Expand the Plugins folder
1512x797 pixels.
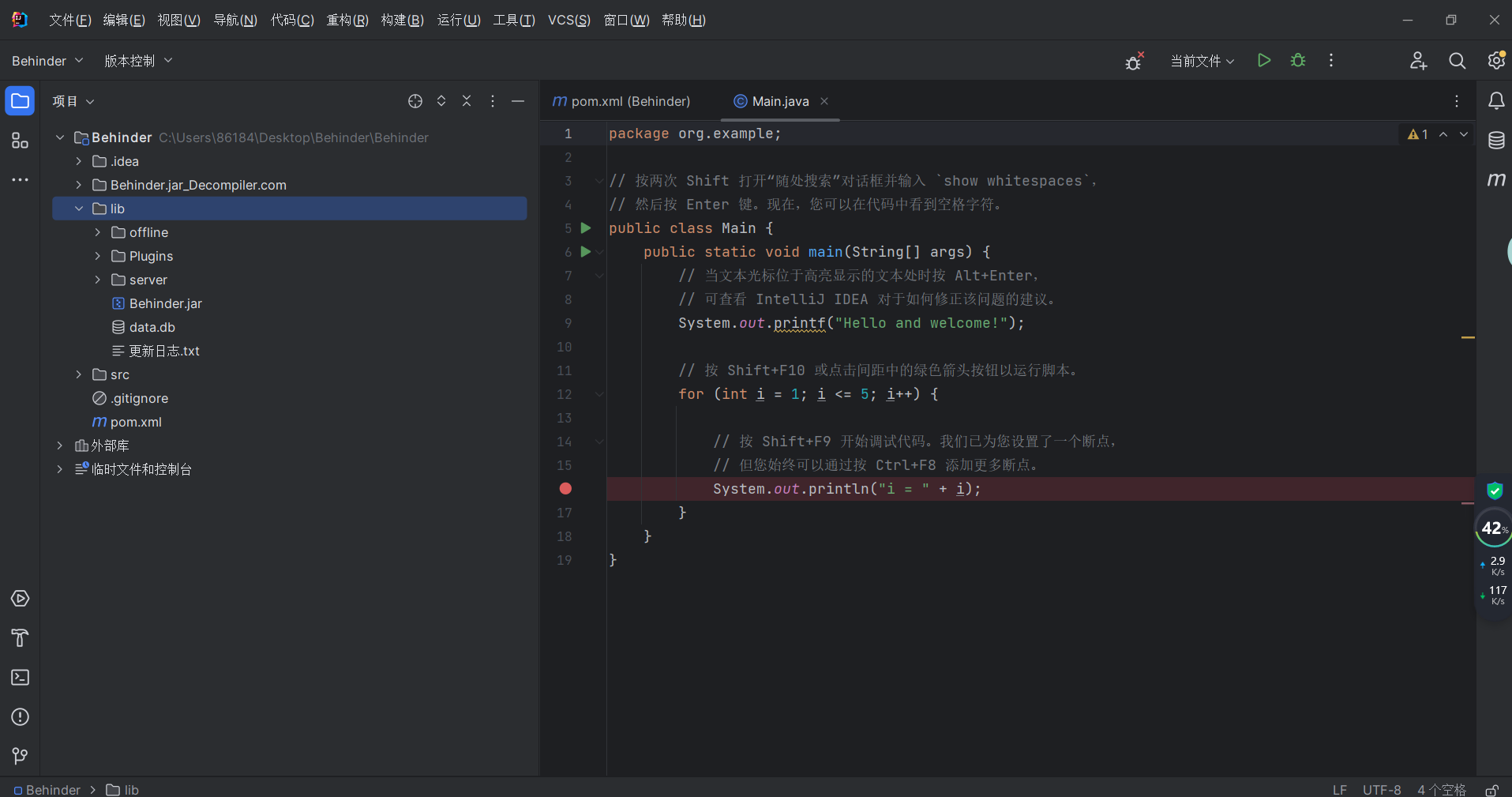click(x=98, y=256)
